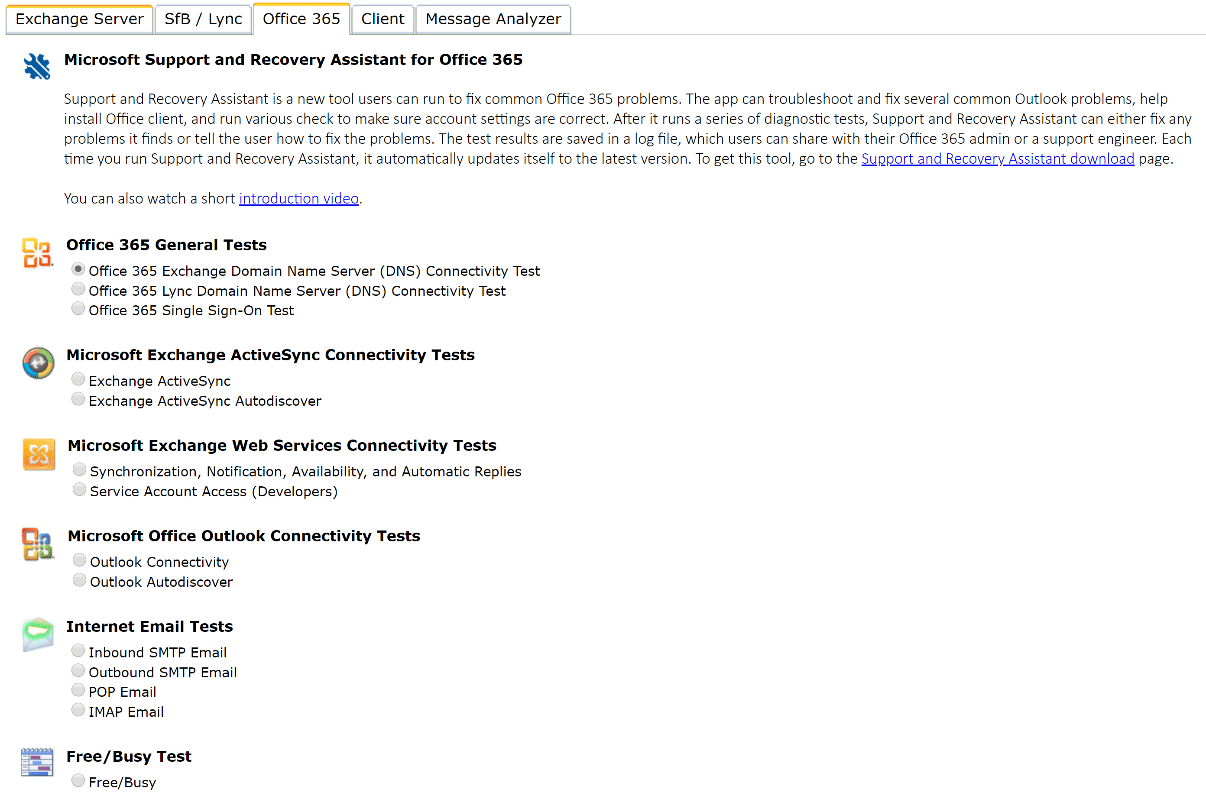The image size is (1206, 799).
Task: Open the Office 365 tab
Action: 301,18
